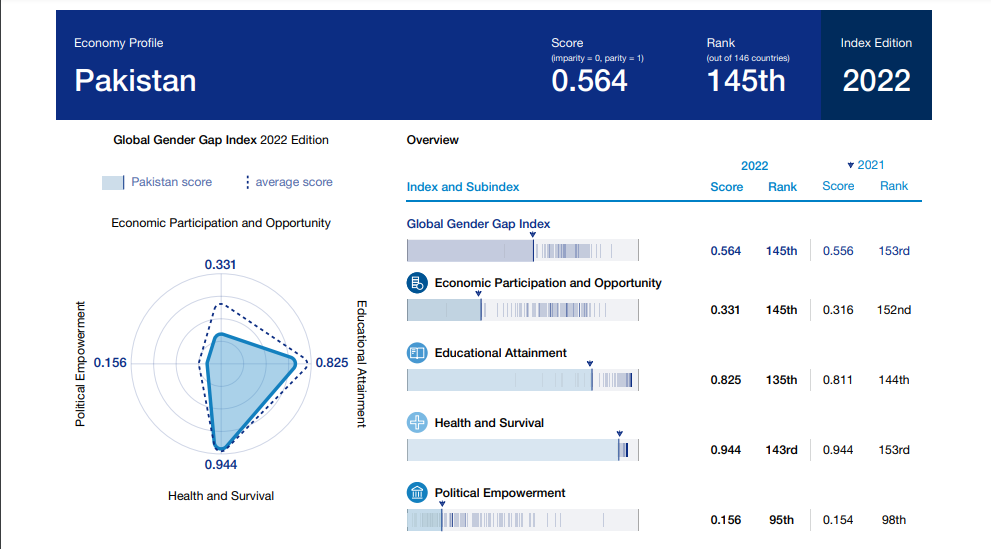This screenshot has height=549, width=991.
Task: Click the 2021 Global Index rank 153rd
Action: (894, 251)
